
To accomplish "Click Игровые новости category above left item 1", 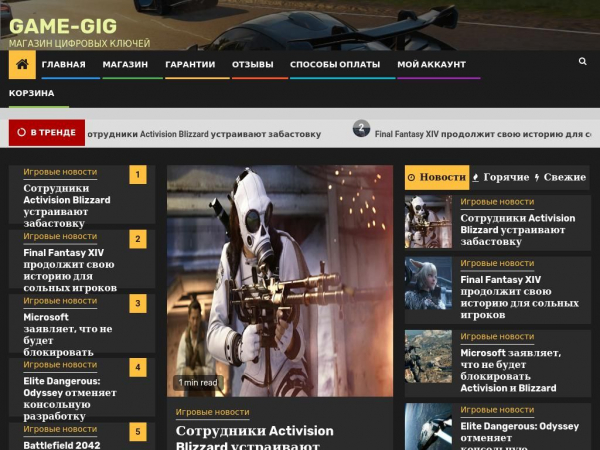I will 60,172.
